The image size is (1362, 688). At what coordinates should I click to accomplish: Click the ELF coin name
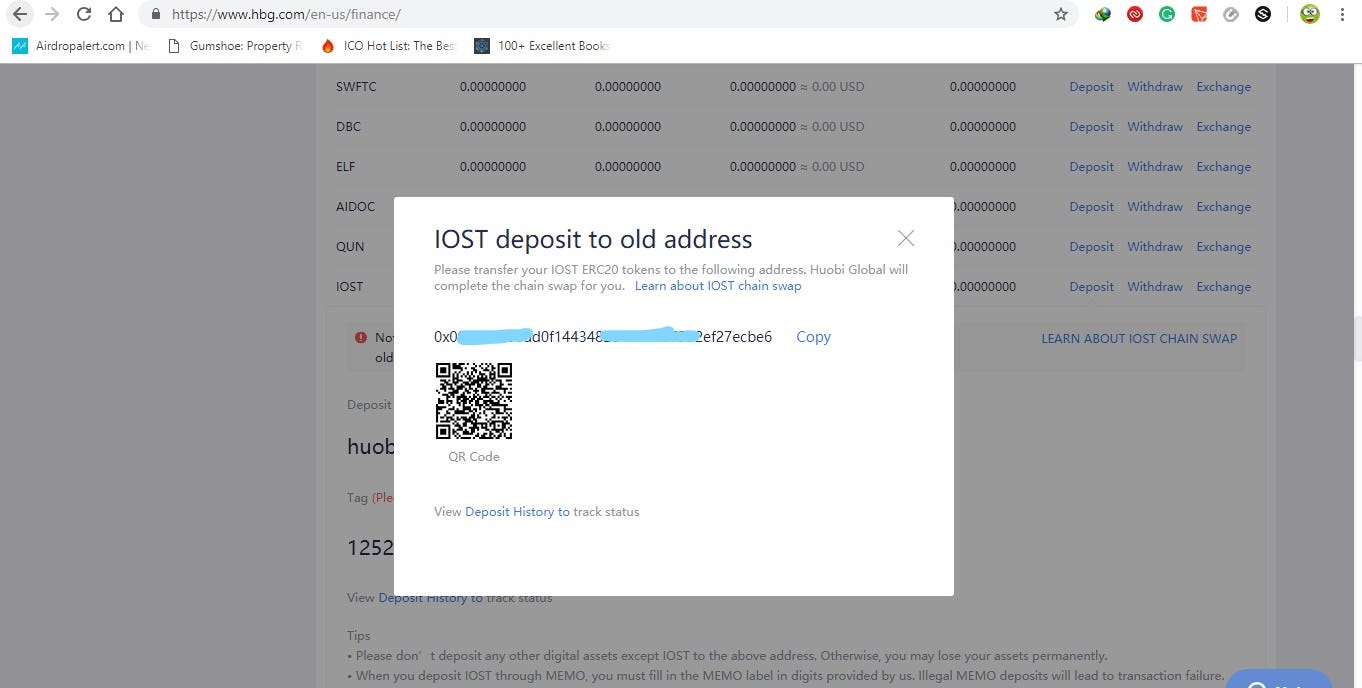pyautogui.click(x=345, y=167)
